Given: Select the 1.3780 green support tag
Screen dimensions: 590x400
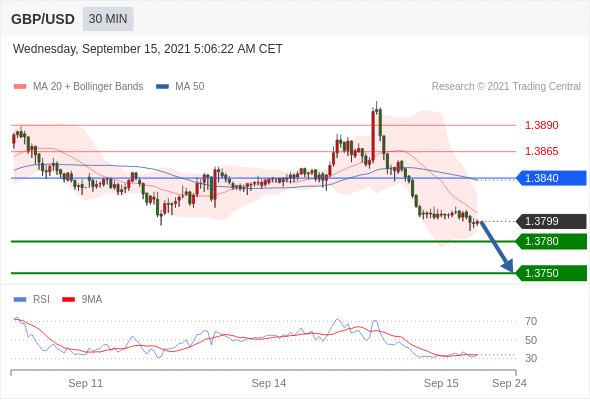Looking at the screenshot, I should tap(551, 241).
